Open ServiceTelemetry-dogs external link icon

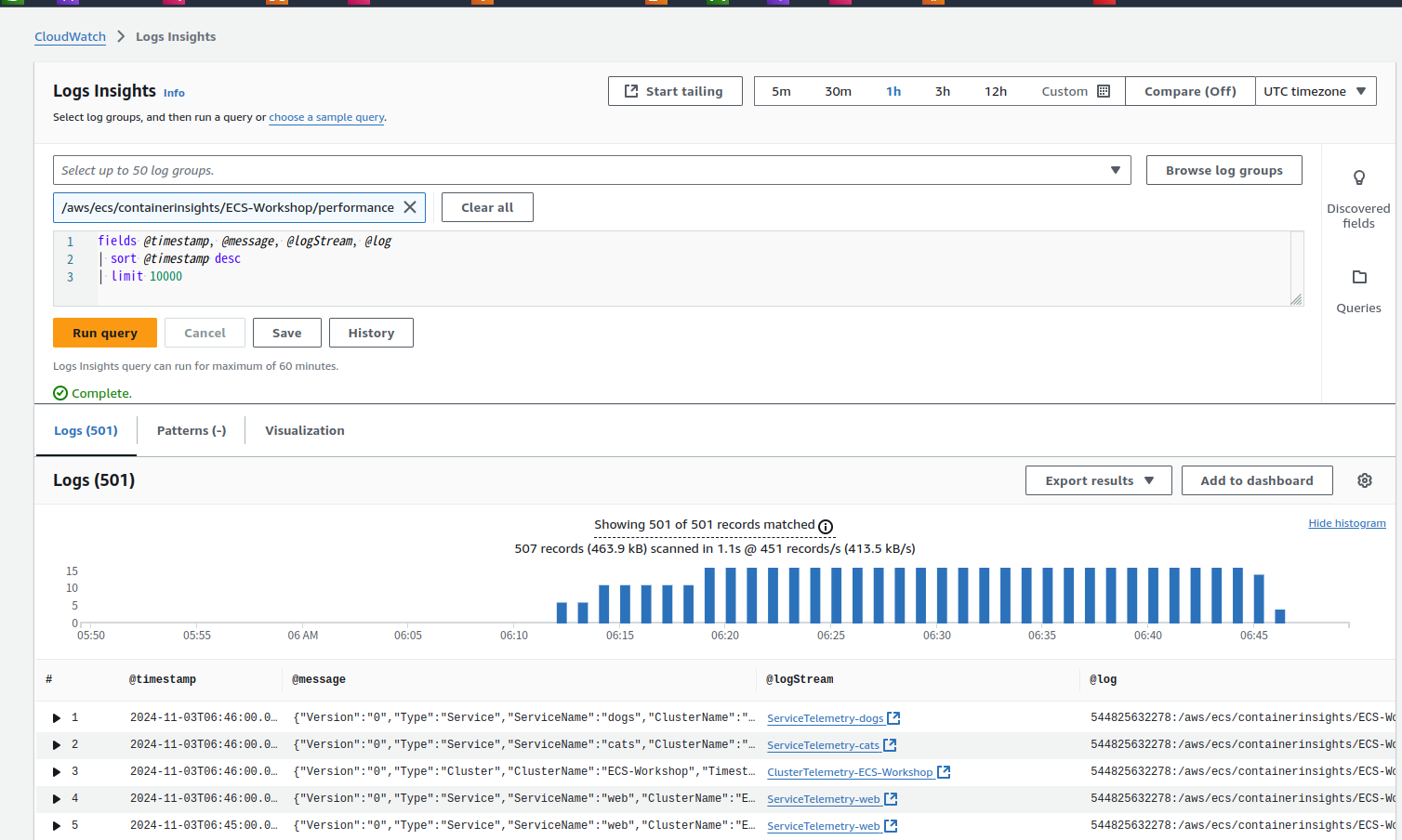point(893,718)
